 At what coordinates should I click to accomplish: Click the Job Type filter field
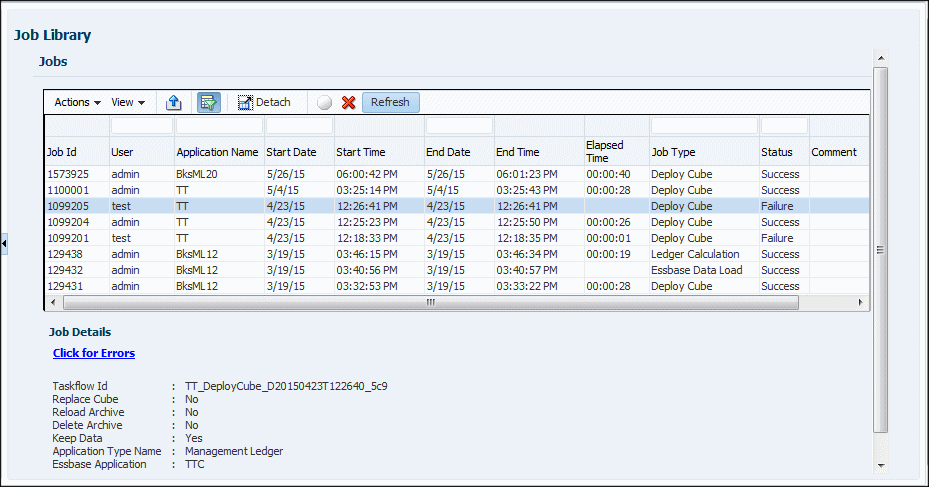pos(704,126)
